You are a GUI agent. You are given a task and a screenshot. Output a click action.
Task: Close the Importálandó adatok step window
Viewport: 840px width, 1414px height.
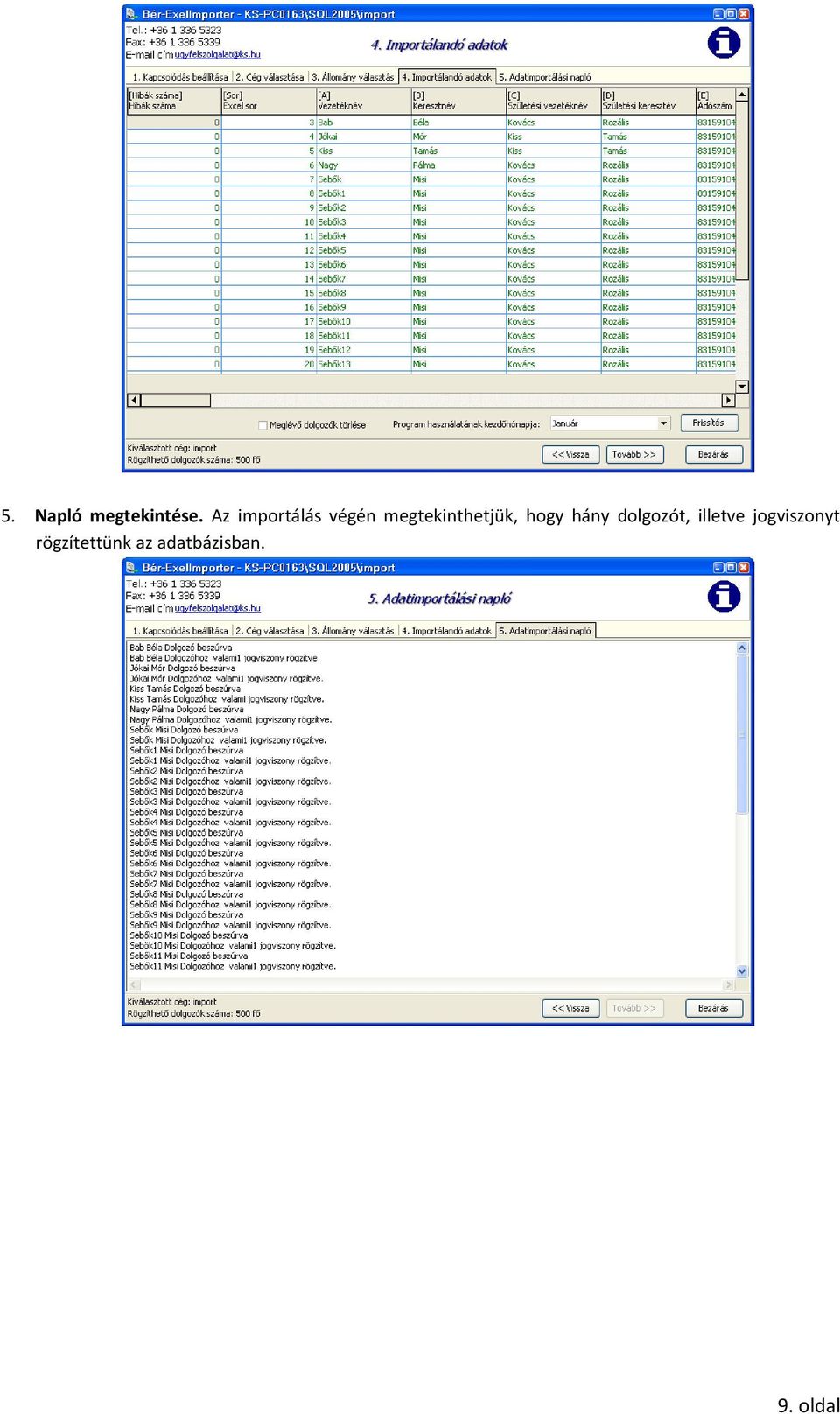tap(744, 14)
